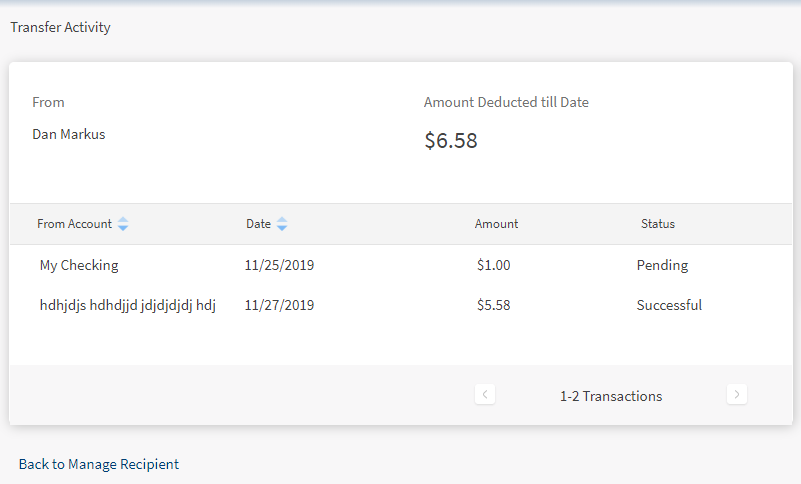Click the hdhjdjs hdhdjjd account row
The width and height of the screenshot is (801, 484).
128,305
